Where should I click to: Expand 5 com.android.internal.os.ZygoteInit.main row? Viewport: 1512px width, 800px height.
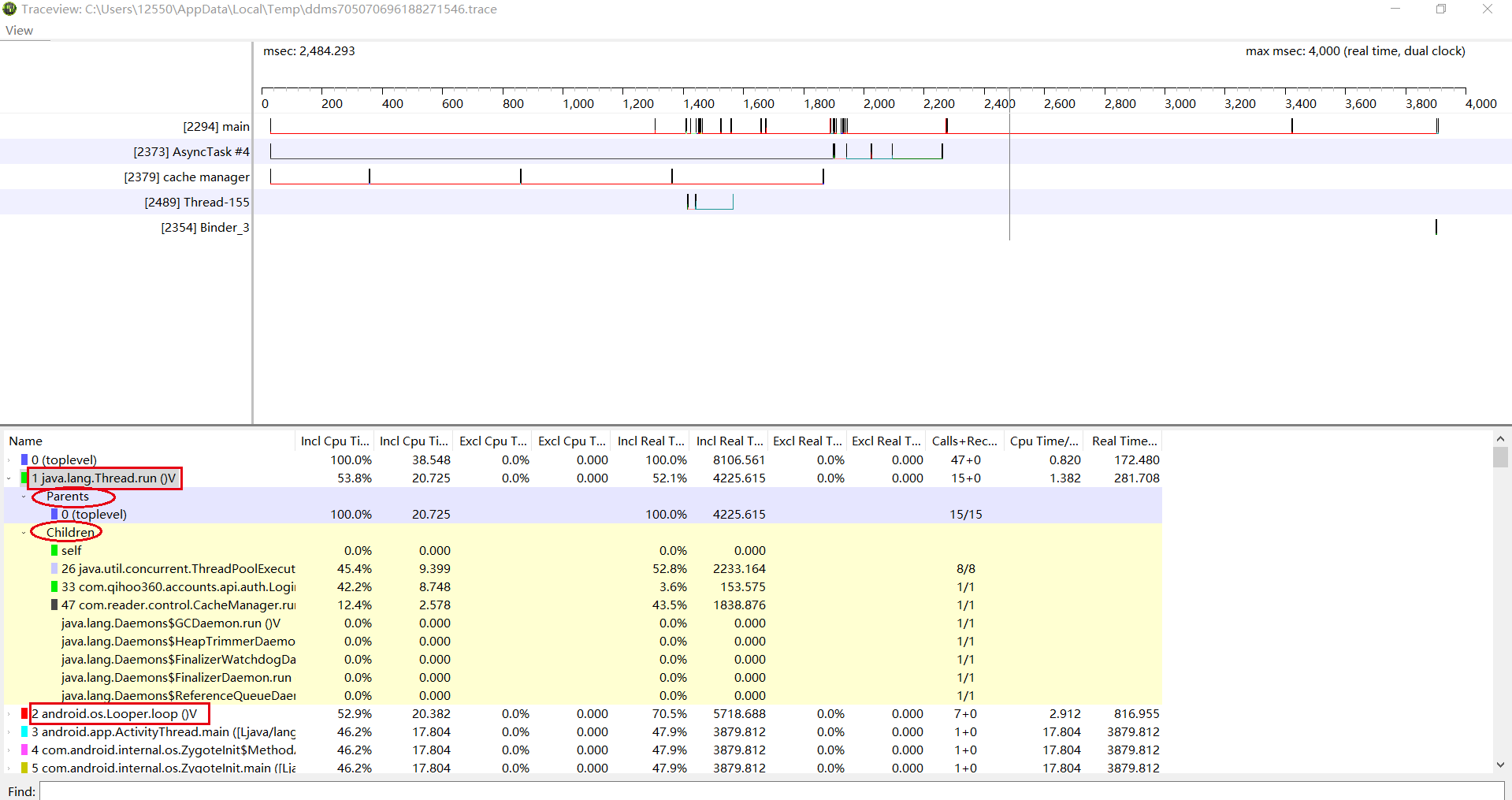click(9, 768)
